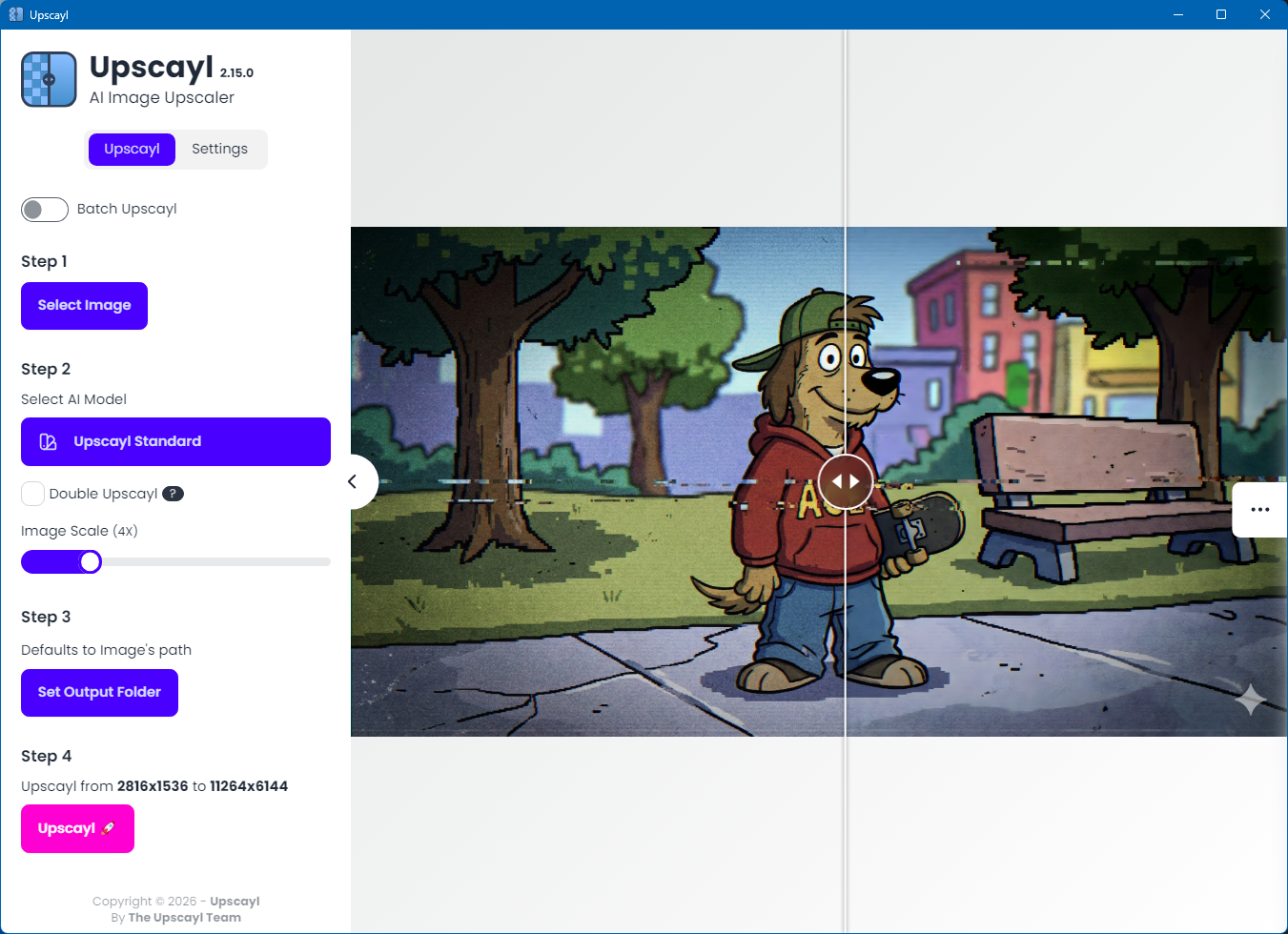The height and width of the screenshot is (934, 1288).
Task: Select the Upscayl tab
Action: (x=132, y=150)
